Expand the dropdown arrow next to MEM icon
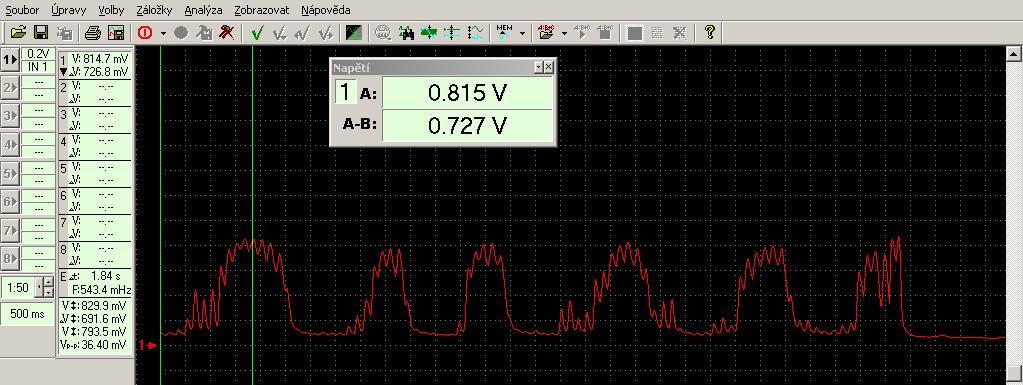This screenshot has width=1023, height=385. 522,33
